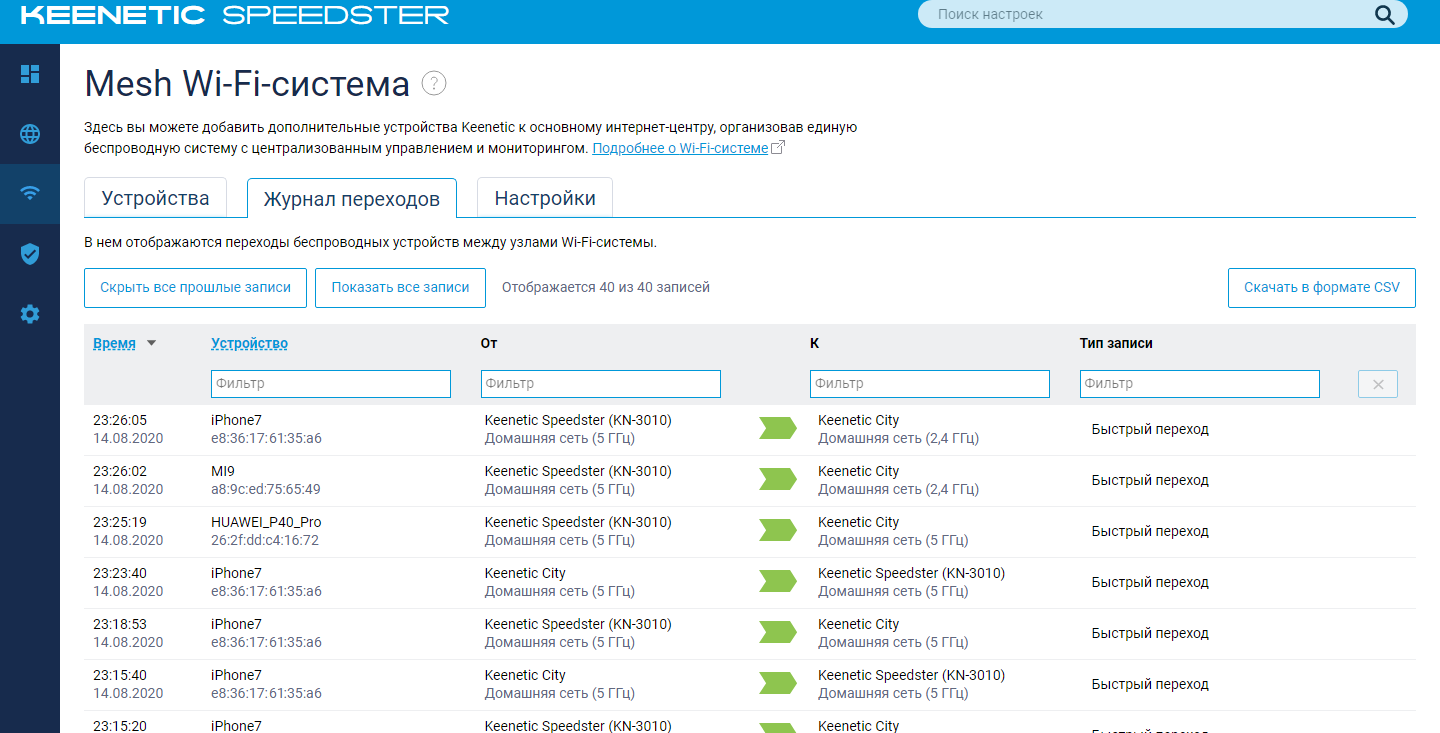Clear filters with the X button

[x=1377, y=384]
